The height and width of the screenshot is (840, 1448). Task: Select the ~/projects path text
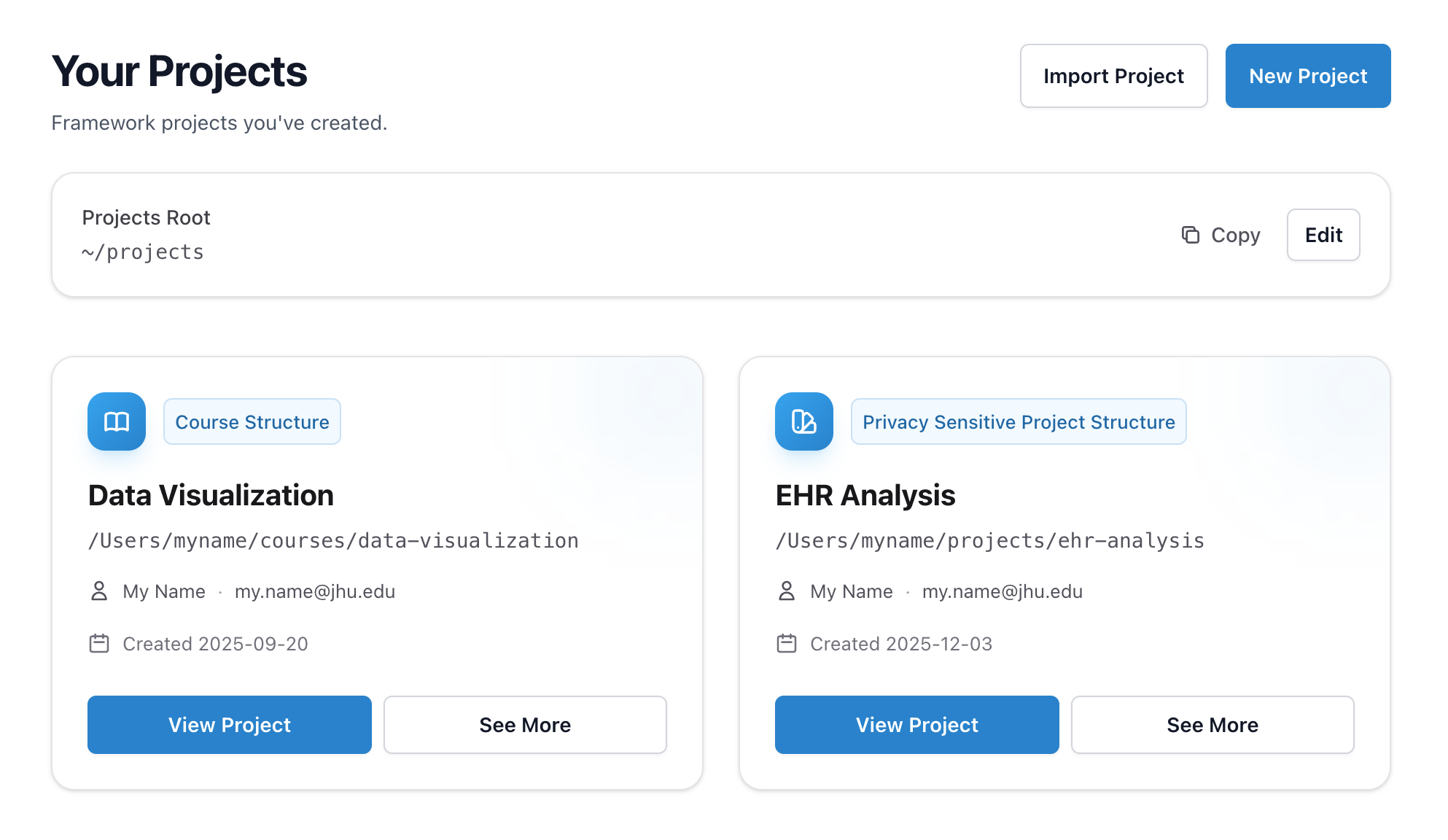pos(143,252)
